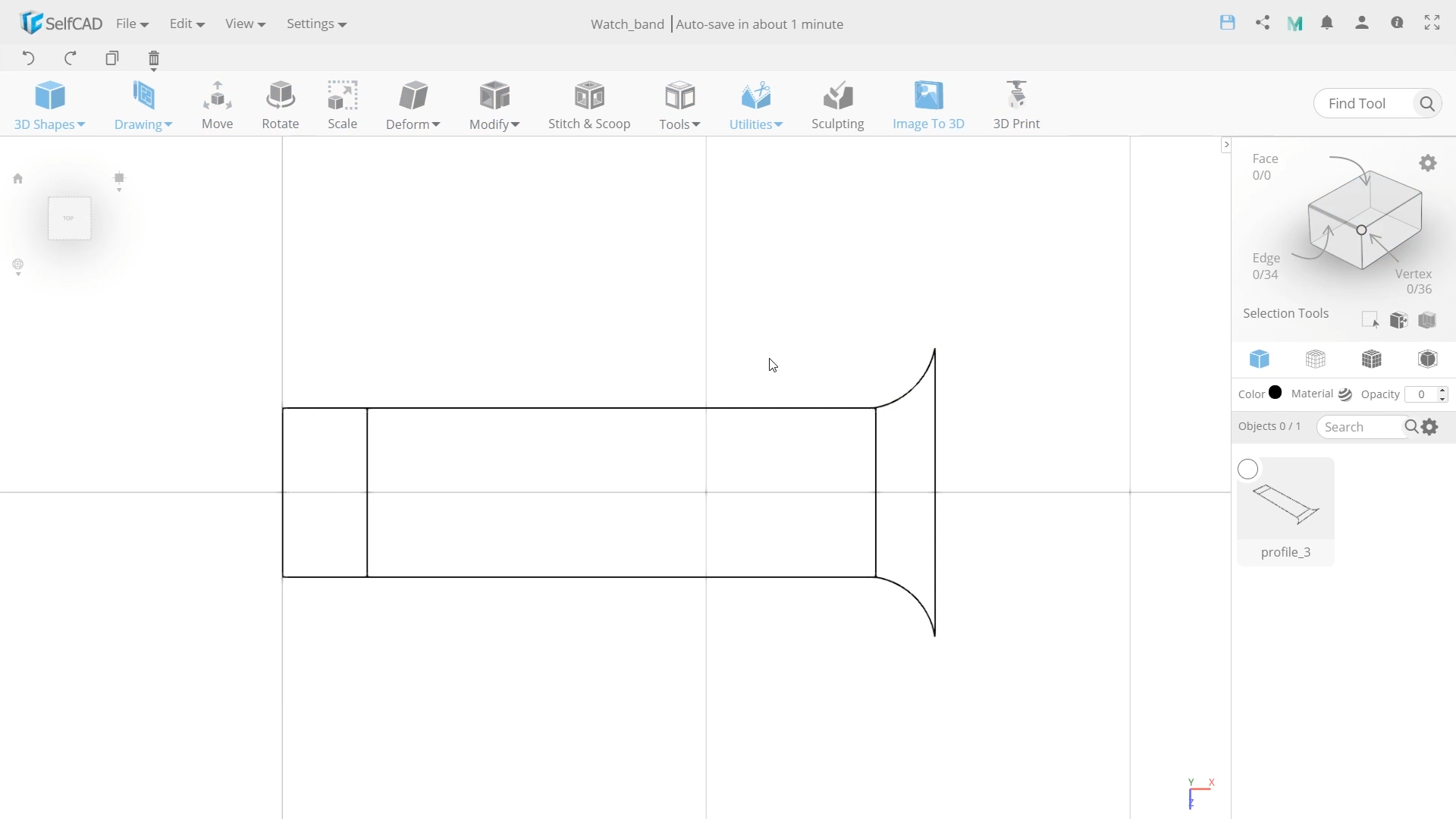Click the XYZ axis gizmo
The height and width of the screenshot is (819, 1456).
(1200, 792)
